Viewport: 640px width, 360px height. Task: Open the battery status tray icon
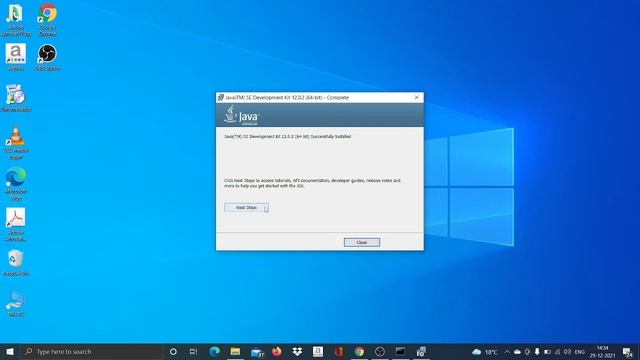[547, 351]
